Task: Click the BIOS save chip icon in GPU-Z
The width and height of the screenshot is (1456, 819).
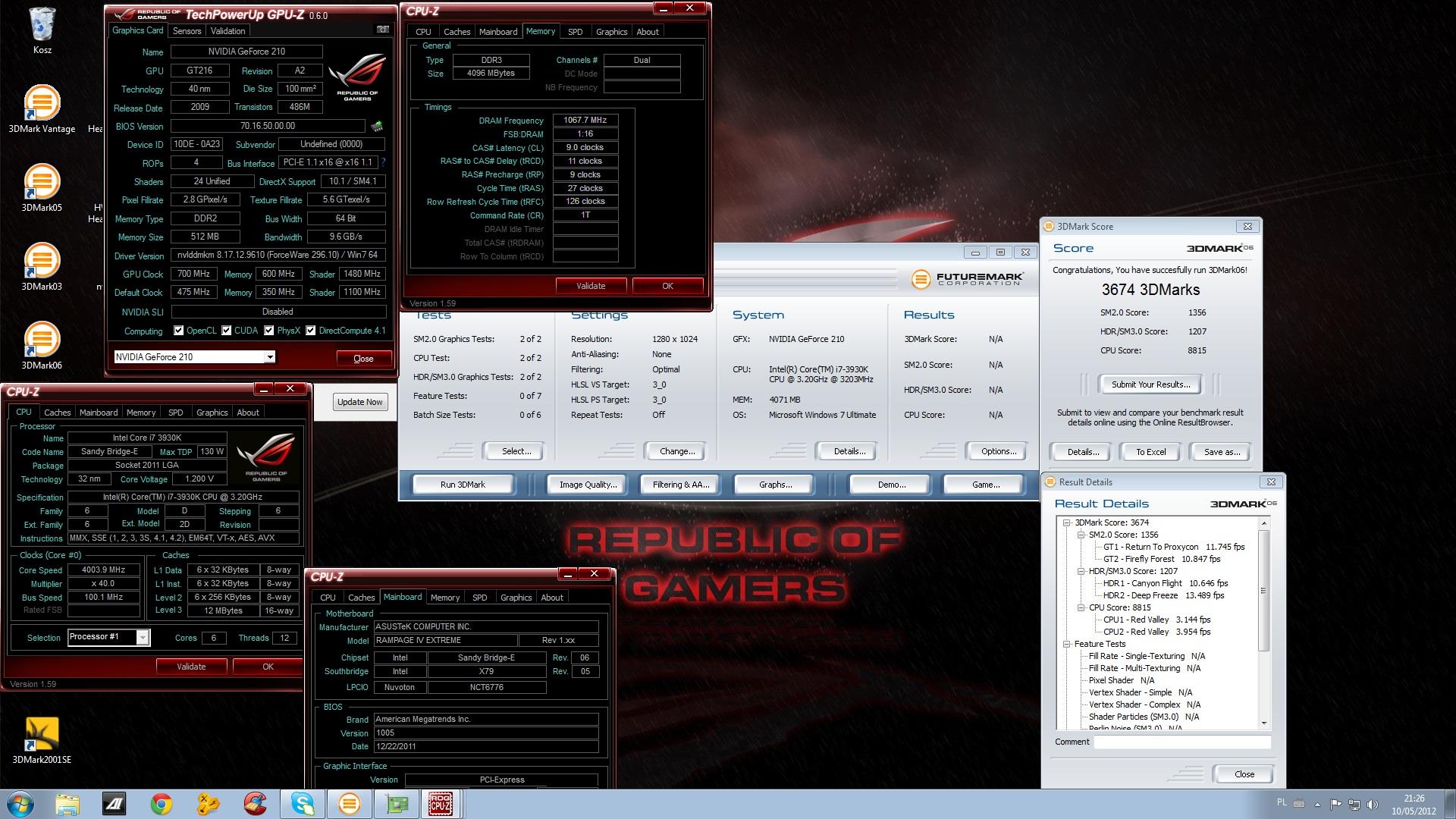Action: point(377,126)
